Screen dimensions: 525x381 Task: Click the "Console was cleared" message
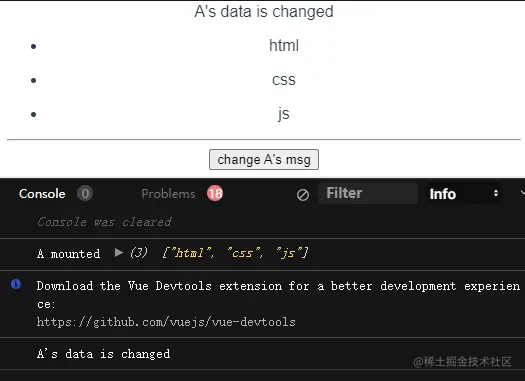click(x=104, y=222)
